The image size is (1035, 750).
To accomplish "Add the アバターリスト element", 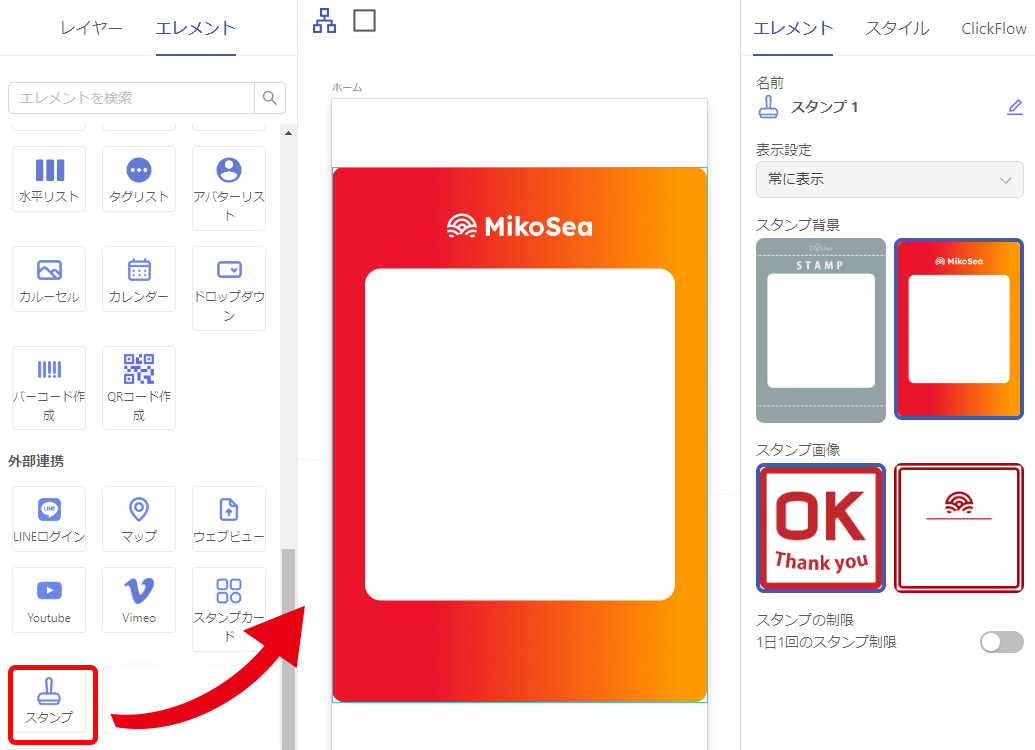I will click(x=229, y=188).
